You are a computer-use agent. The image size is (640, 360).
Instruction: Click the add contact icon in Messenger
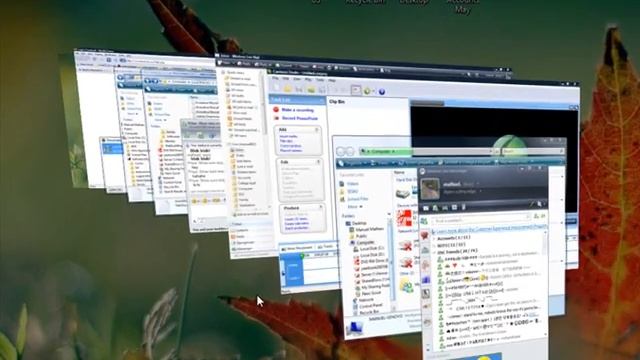tap(536, 216)
